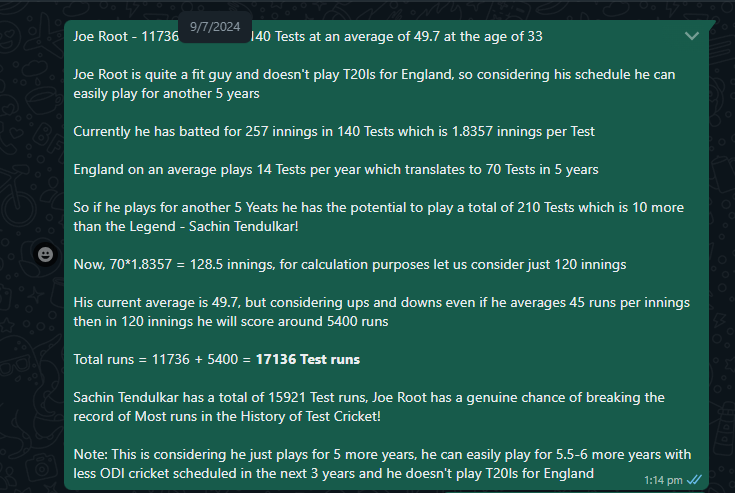Open the message options chevron menu

point(692,36)
